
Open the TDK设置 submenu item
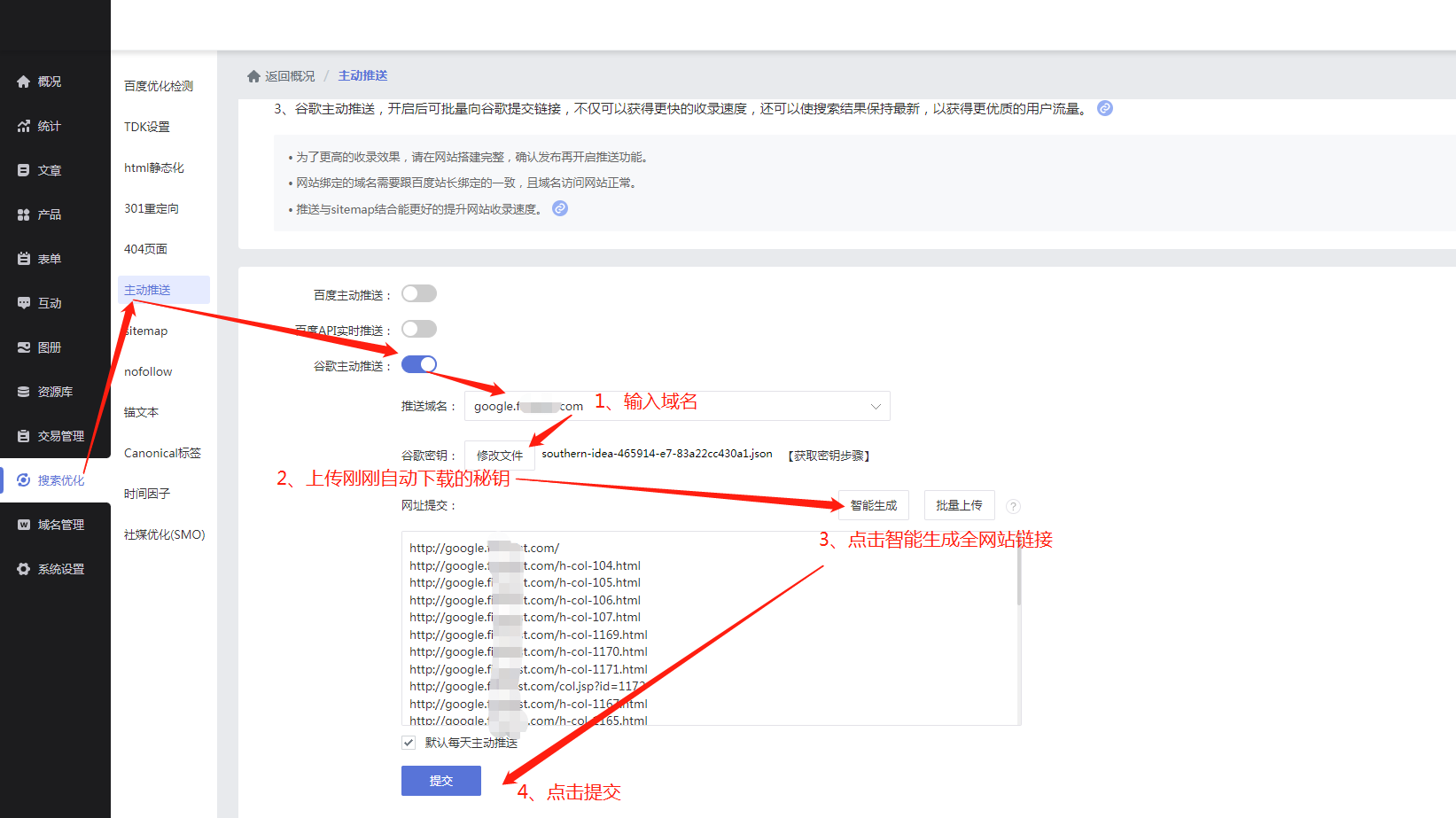coord(147,127)
